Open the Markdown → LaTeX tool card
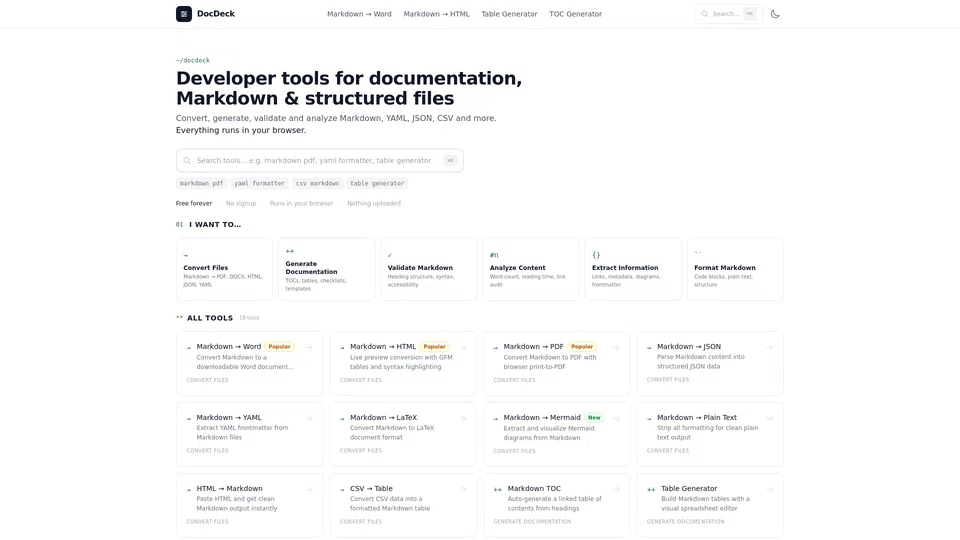The image size is (960, 540). (x=403, y=435)
